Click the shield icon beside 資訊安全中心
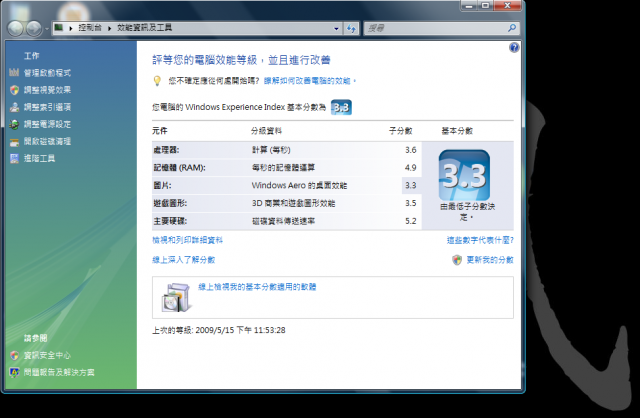Viewport: 640px width, 418px height. point(14,356)
